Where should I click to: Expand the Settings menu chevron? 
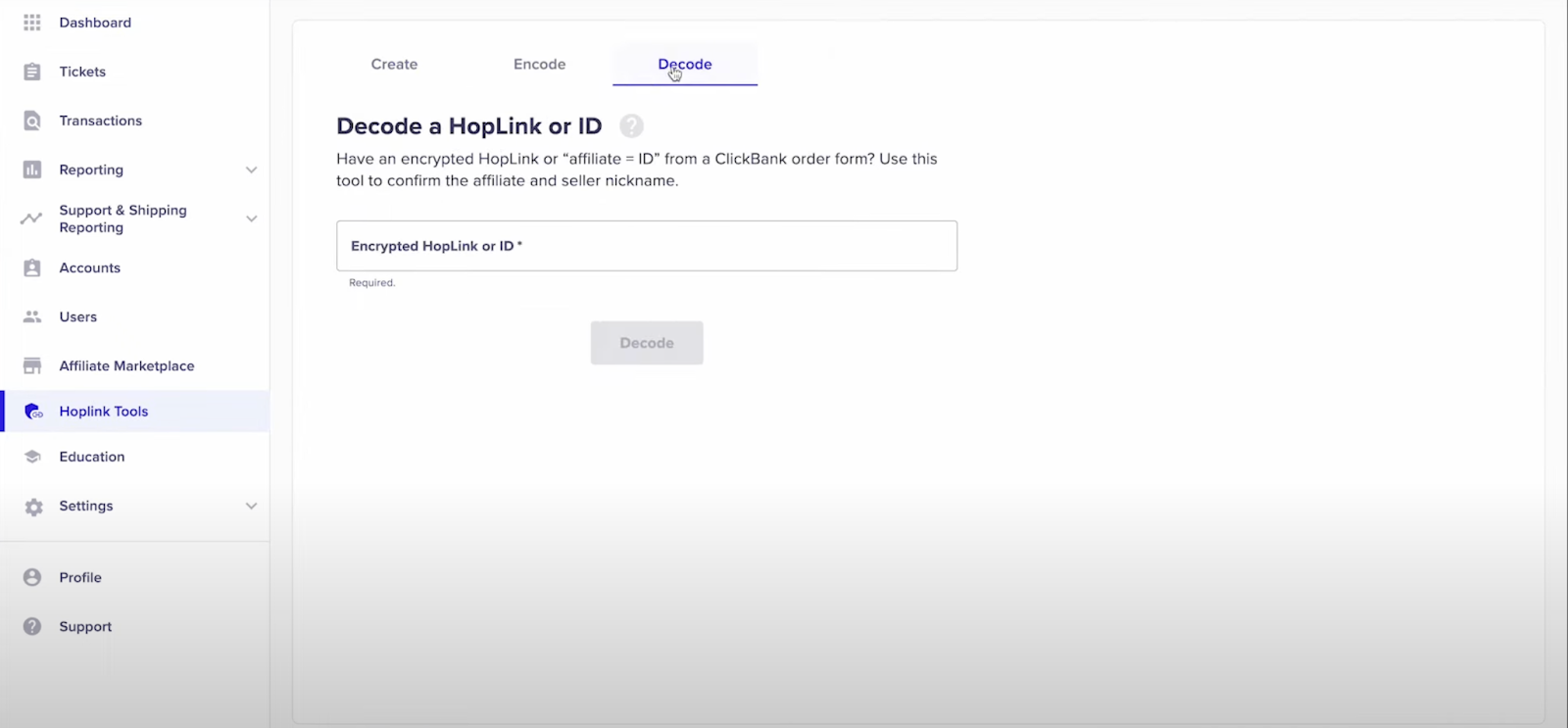click(x=251, y=506)
